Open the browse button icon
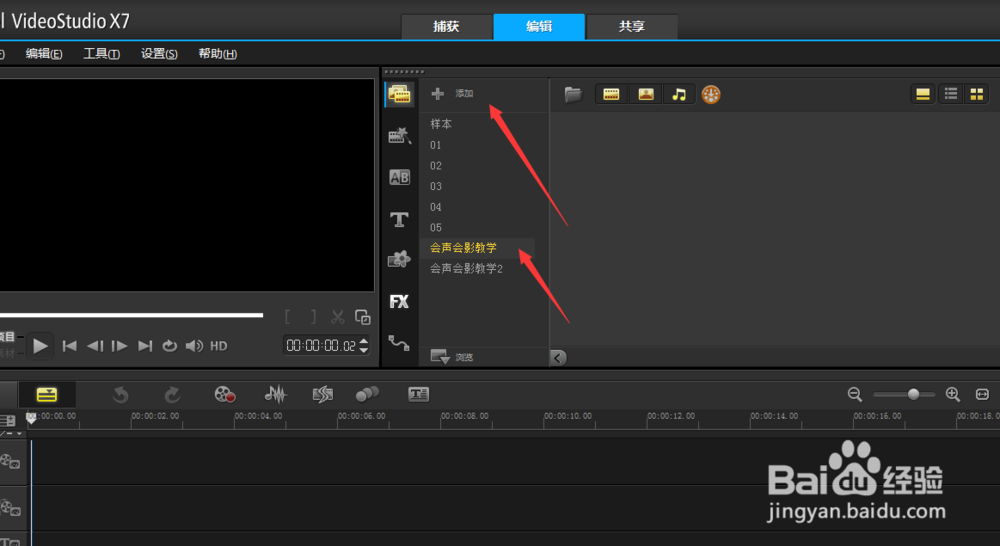 pyautogui.click(x=440, y=357)
